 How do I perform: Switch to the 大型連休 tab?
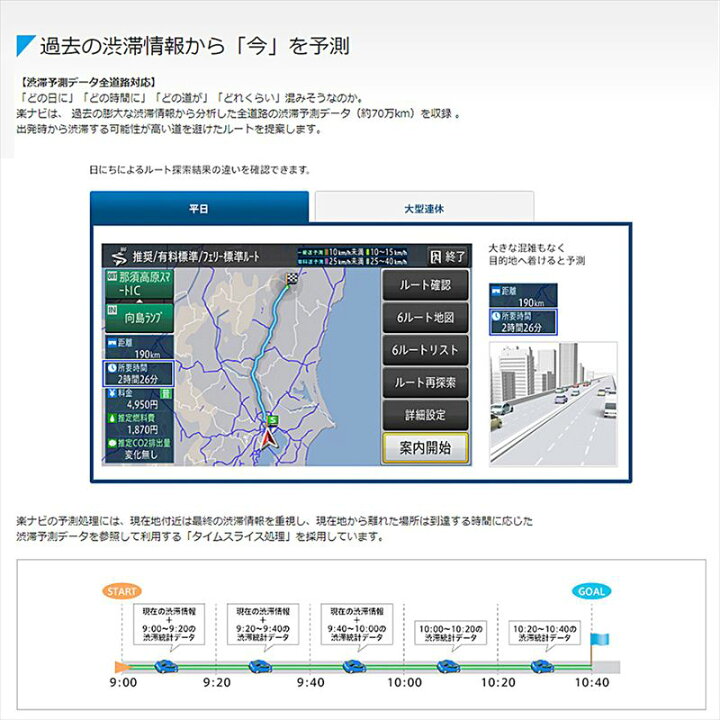click(x=424, y=208)
